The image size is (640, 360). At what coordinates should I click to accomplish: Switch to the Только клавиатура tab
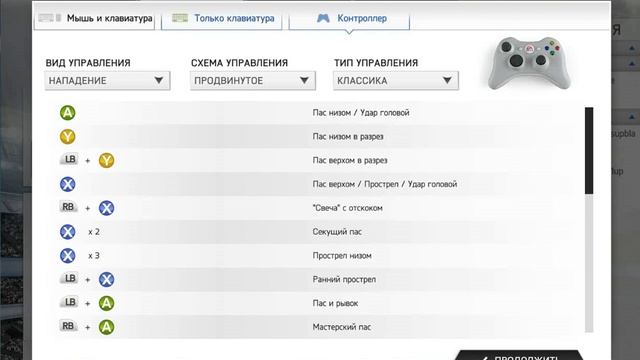[222, 19]
